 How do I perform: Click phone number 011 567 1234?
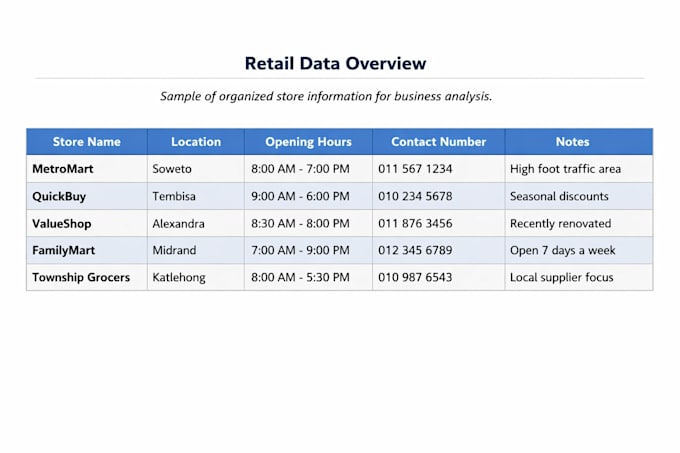[415, 169]
